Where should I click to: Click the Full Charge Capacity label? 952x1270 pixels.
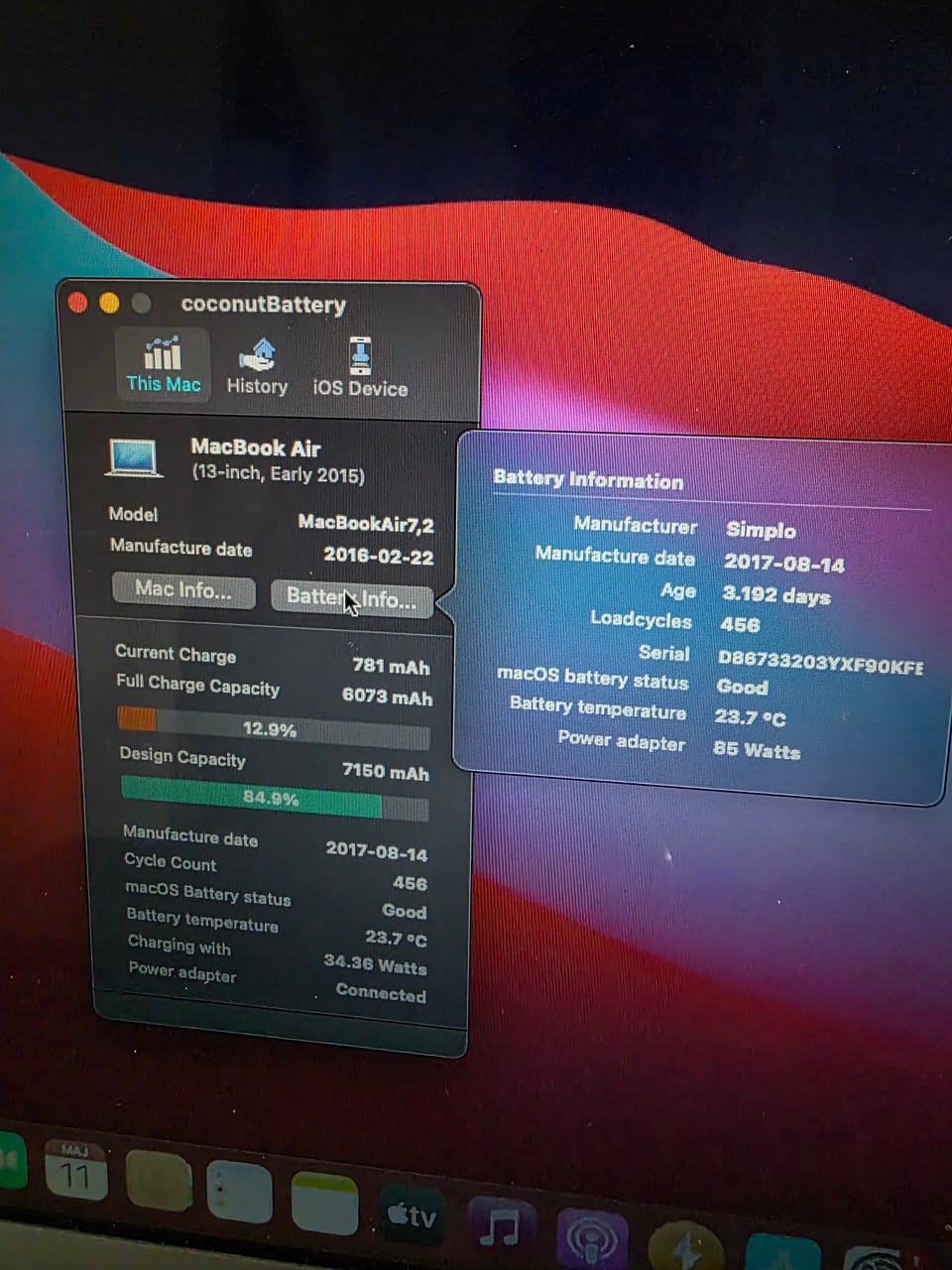[197, 685]
